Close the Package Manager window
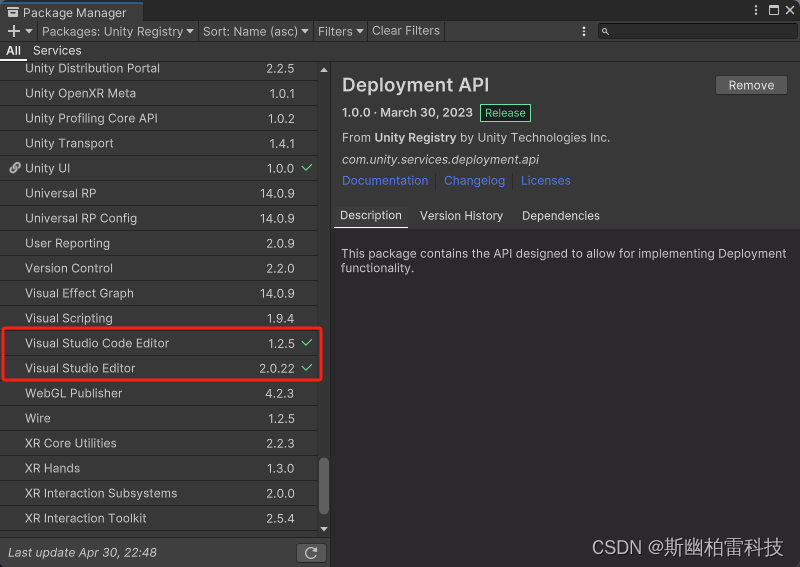This screenshot has width=800, height=567. pos(790,10)
